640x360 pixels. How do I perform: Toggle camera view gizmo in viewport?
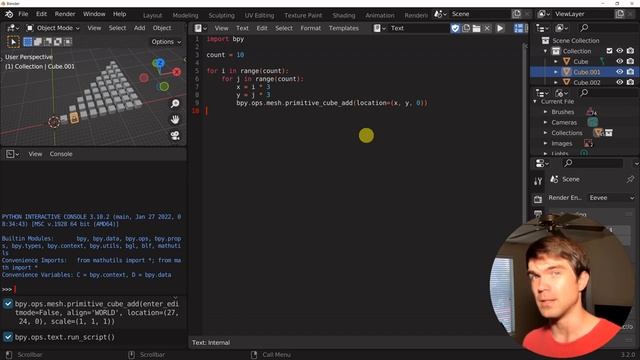[175, 136]
